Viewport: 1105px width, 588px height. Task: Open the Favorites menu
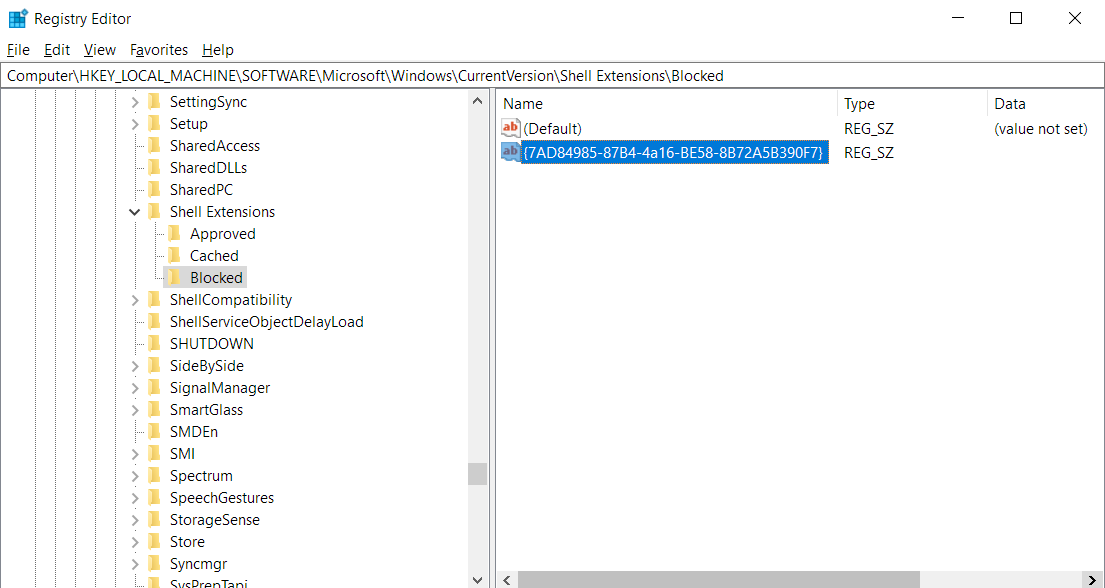click(158, 49)
